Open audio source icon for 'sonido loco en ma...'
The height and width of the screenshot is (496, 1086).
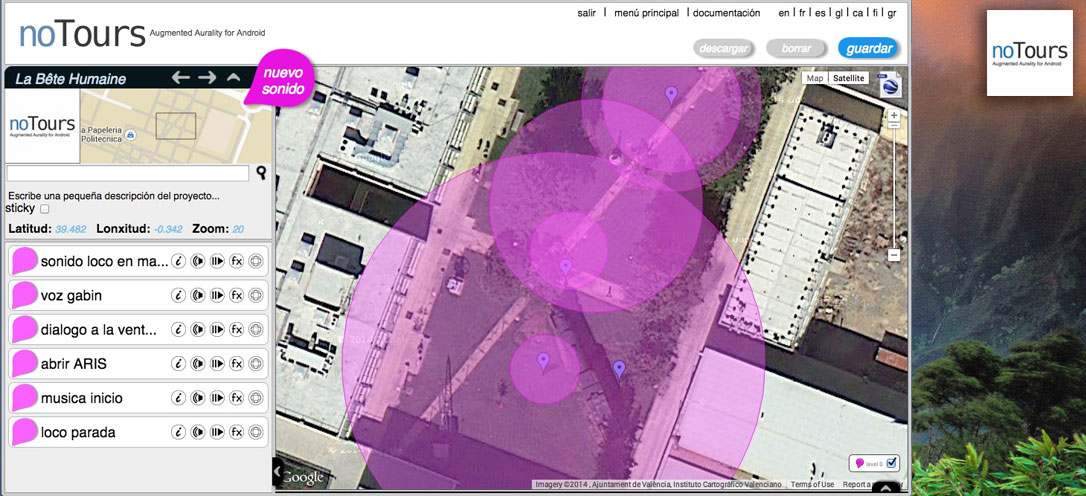[x=198, y=261]
